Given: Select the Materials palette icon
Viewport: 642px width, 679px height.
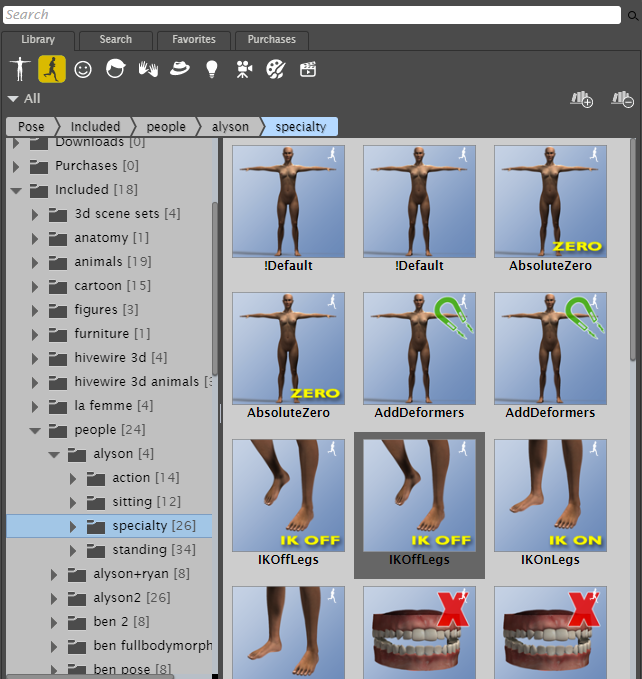Looking at the screenshot, I should (275, 69).
